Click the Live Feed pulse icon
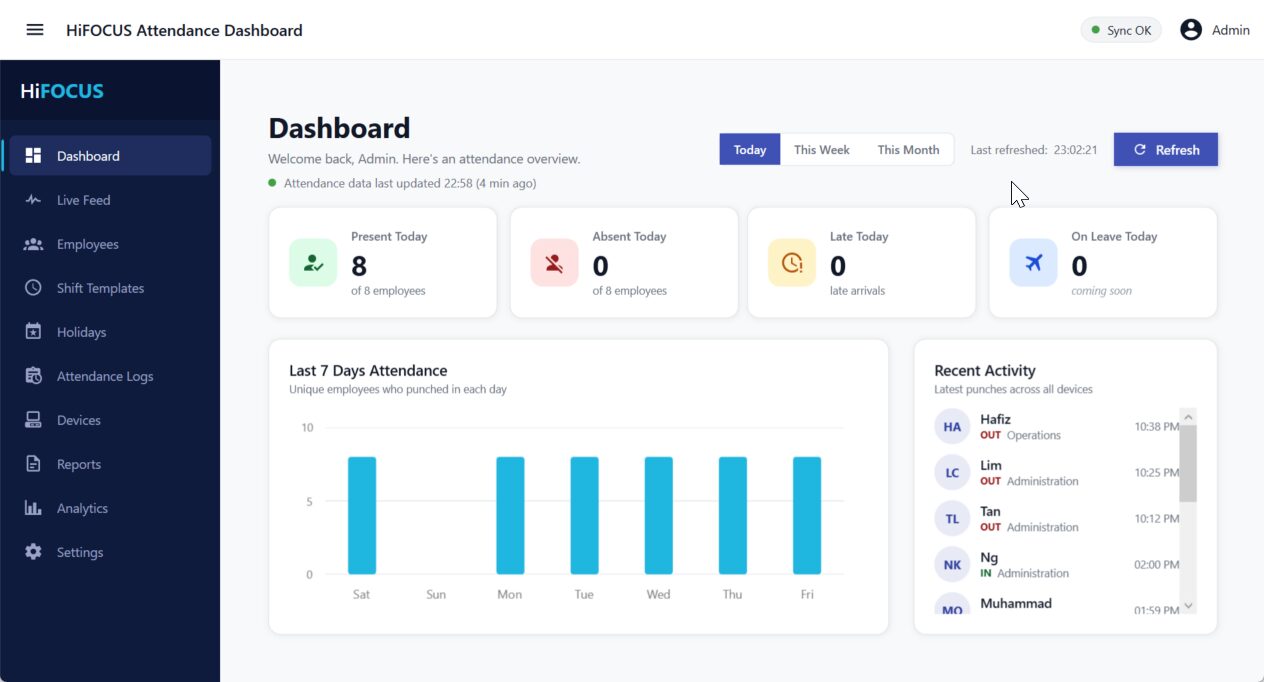The image size is (1264, 682). click(33, 200)
